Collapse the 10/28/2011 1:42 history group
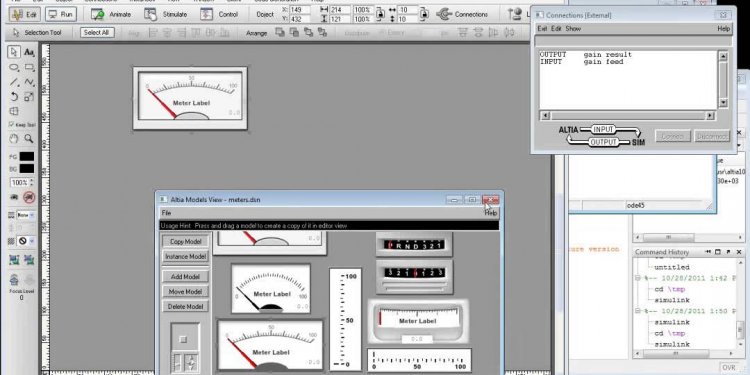The image size is (750, 375). pyautogui.click(x=638, y=278)
